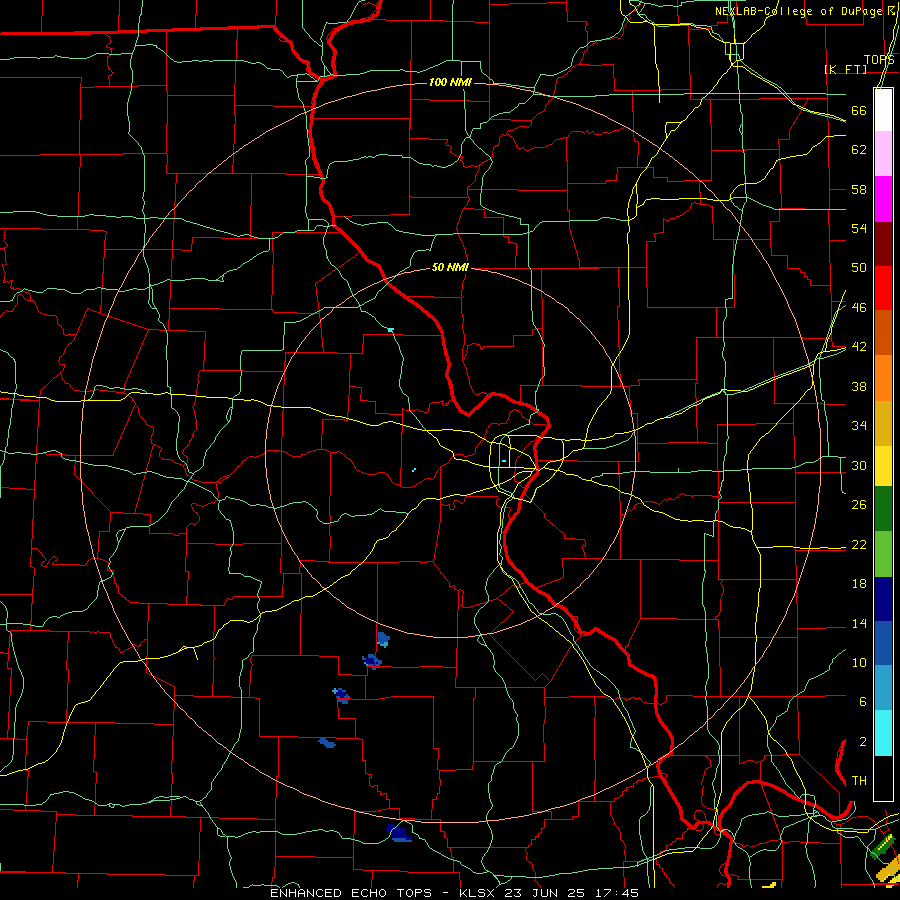This screenshot has width=900, height=900.
Task: Select the dark red legend swatch
Action: pos(883,243)
